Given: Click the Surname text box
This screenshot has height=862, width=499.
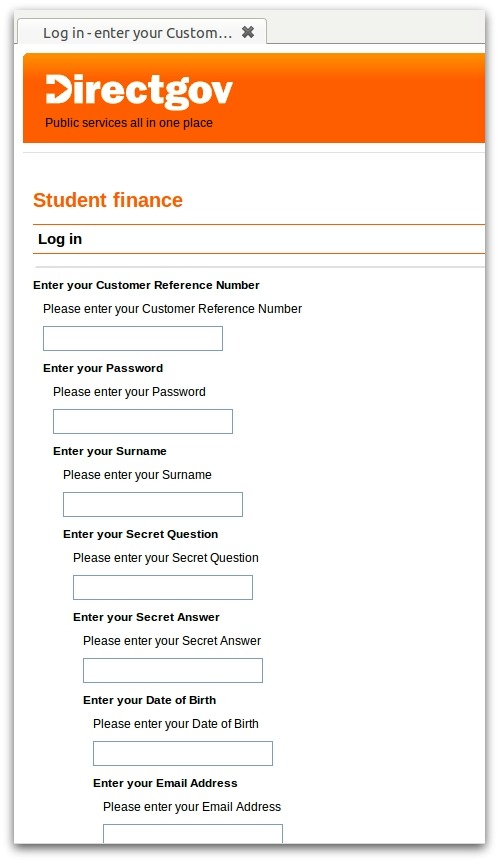Looking at the screenshot, I should pyautogui.click(x=153, y=505).
